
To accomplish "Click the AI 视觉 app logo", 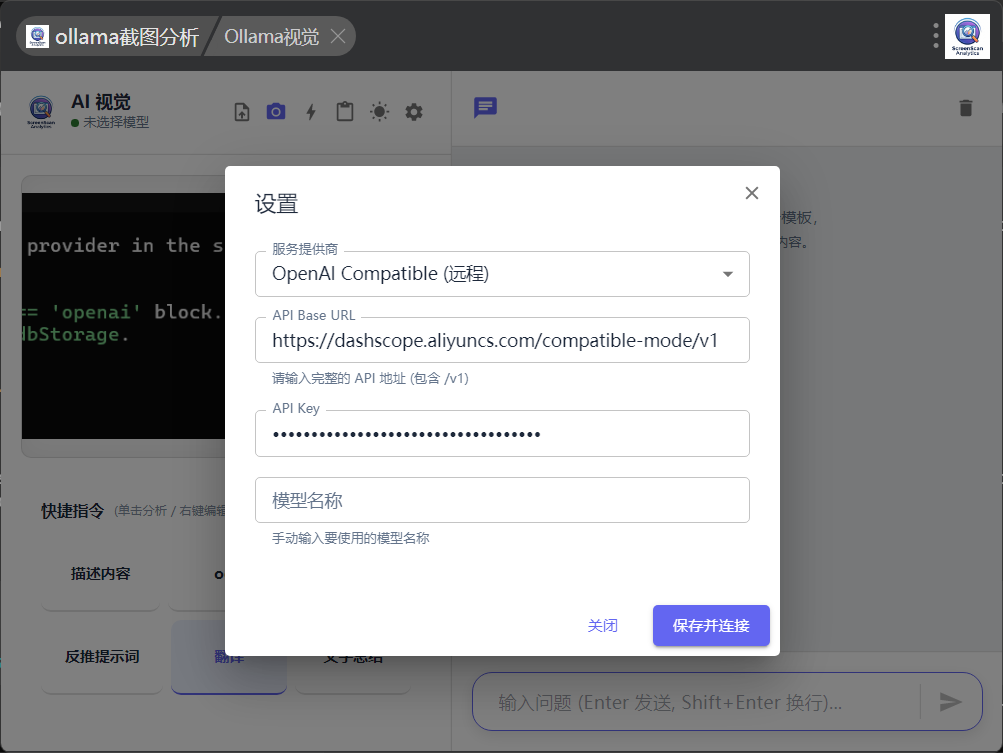I will click(x=42, y=112).
